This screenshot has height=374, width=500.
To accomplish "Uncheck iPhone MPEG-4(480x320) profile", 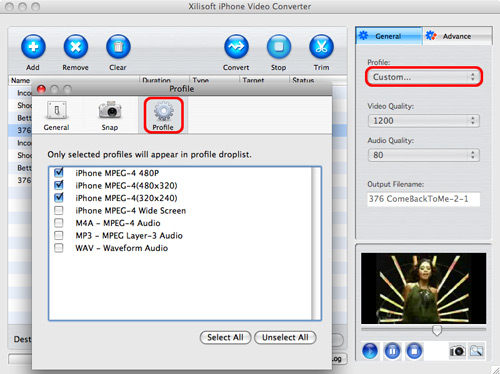I will tap(59, 185).
